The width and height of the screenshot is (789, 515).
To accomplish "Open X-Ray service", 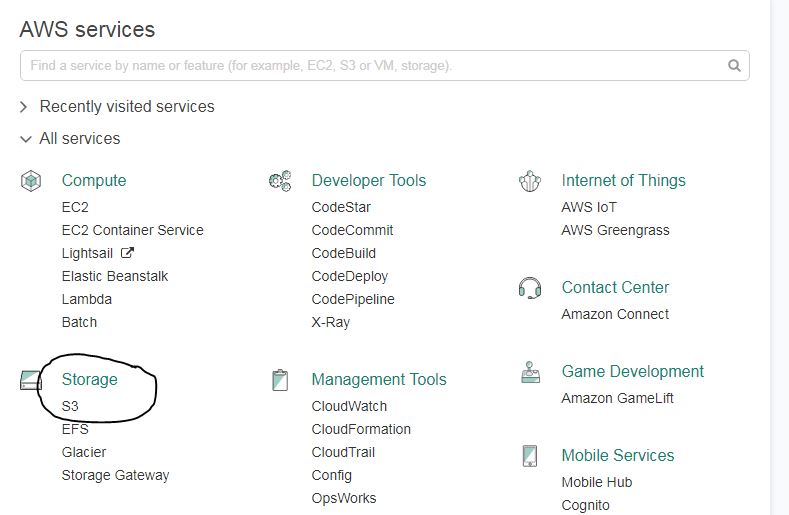I will click(331, 322).
